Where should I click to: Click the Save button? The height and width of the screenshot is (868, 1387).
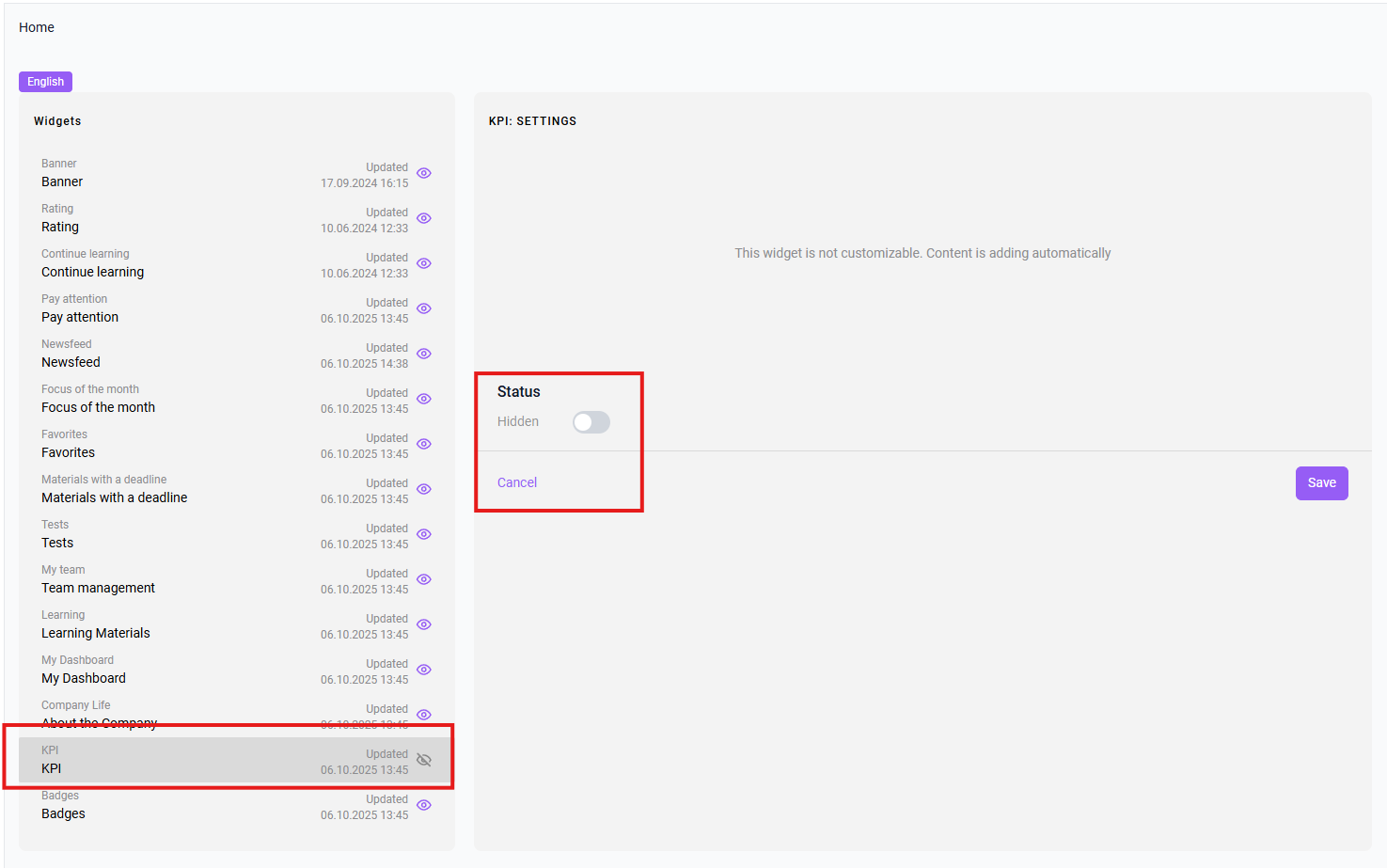(x=1321, y=483)
